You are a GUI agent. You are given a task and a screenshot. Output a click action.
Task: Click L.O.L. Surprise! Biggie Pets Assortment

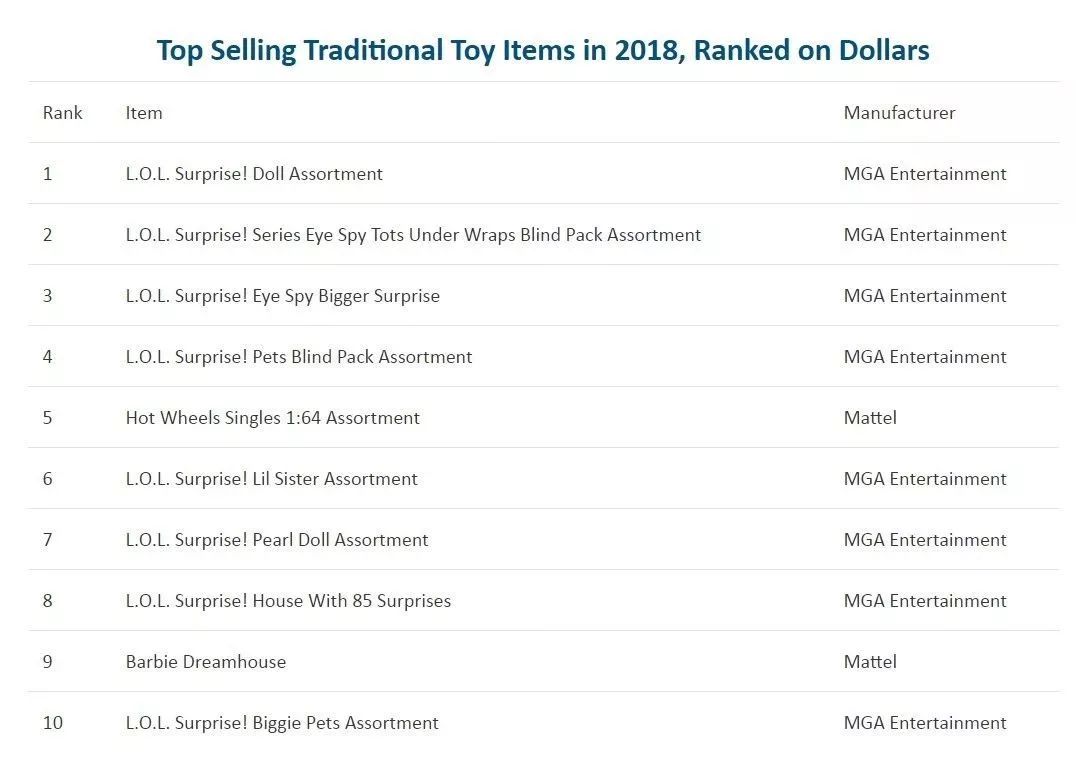[282, 723]
